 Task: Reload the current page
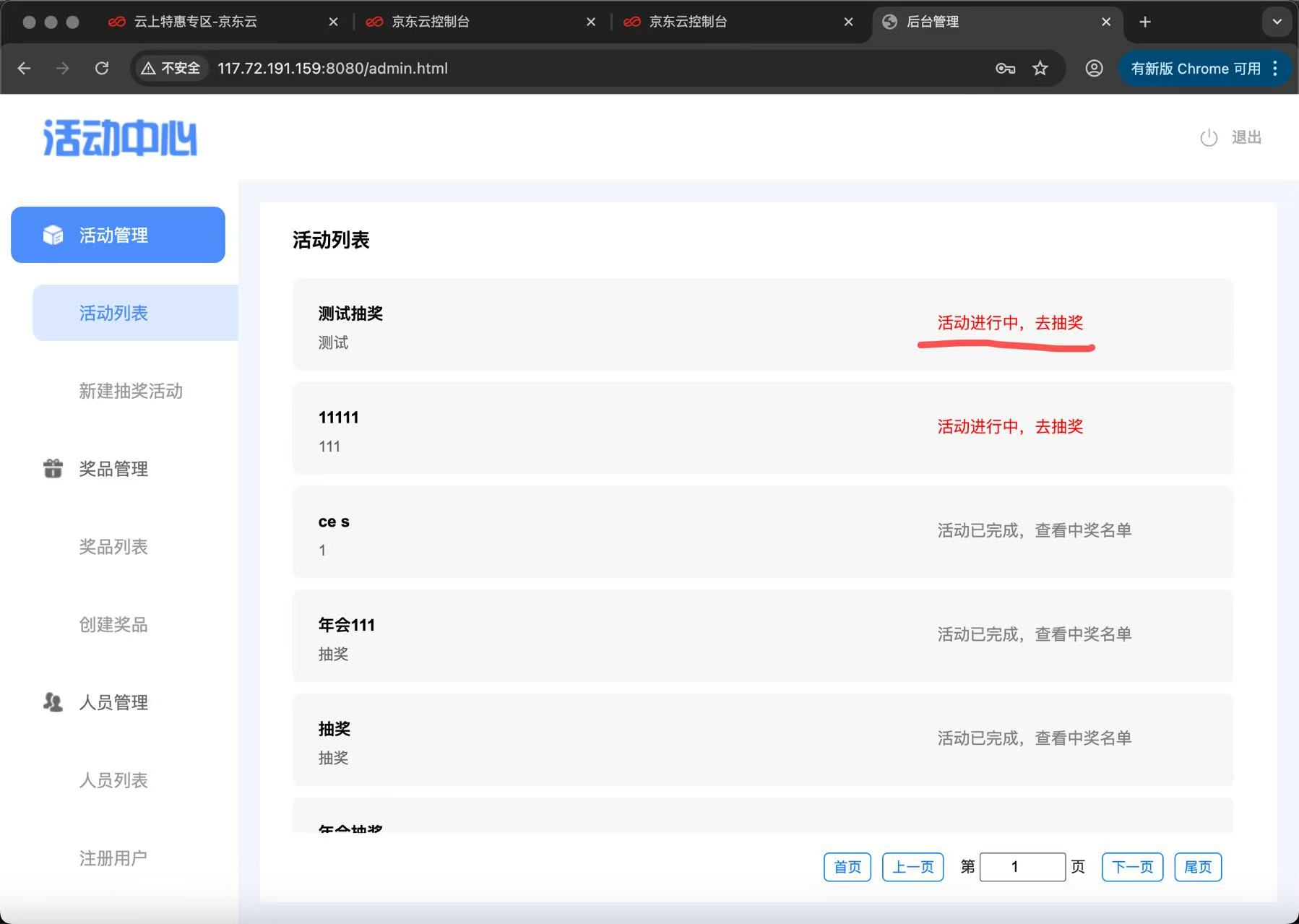[102, 68]
